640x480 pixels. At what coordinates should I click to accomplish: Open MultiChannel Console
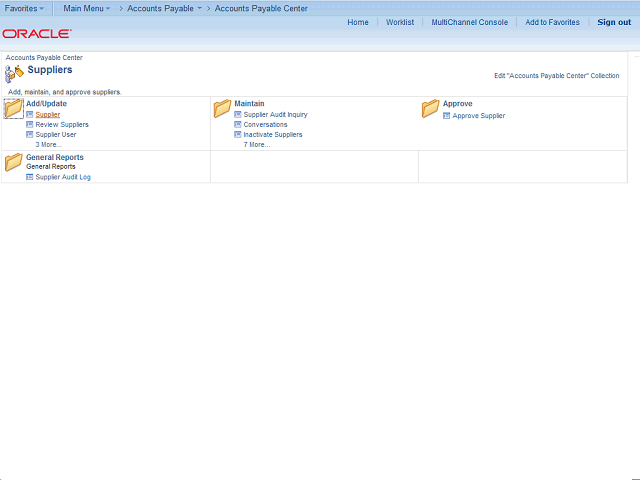[470, 22]
